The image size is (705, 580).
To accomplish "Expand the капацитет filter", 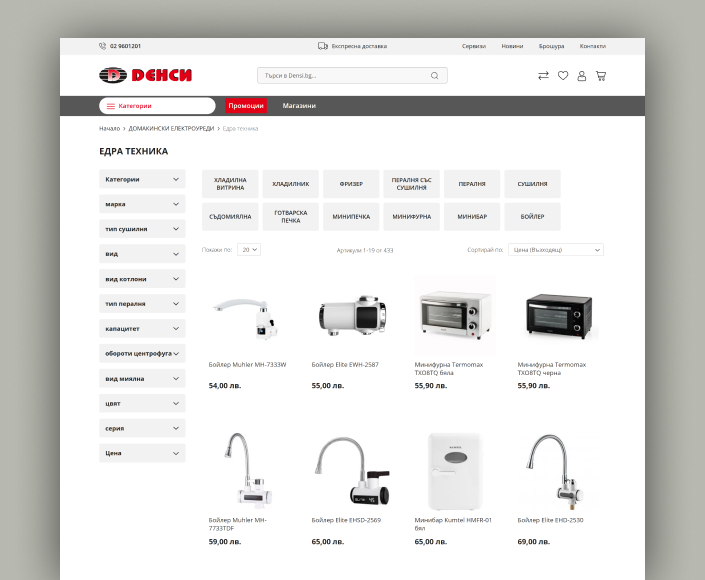I will (142, 329).
